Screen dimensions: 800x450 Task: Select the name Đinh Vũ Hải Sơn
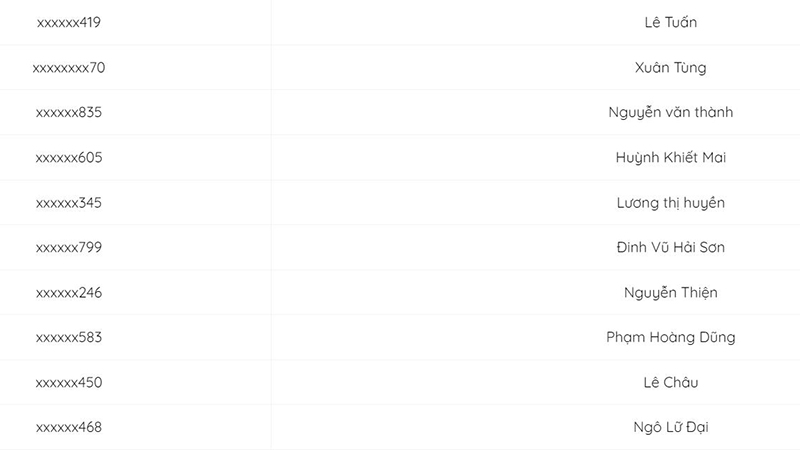pyautogui.click(x=670, y=248)
